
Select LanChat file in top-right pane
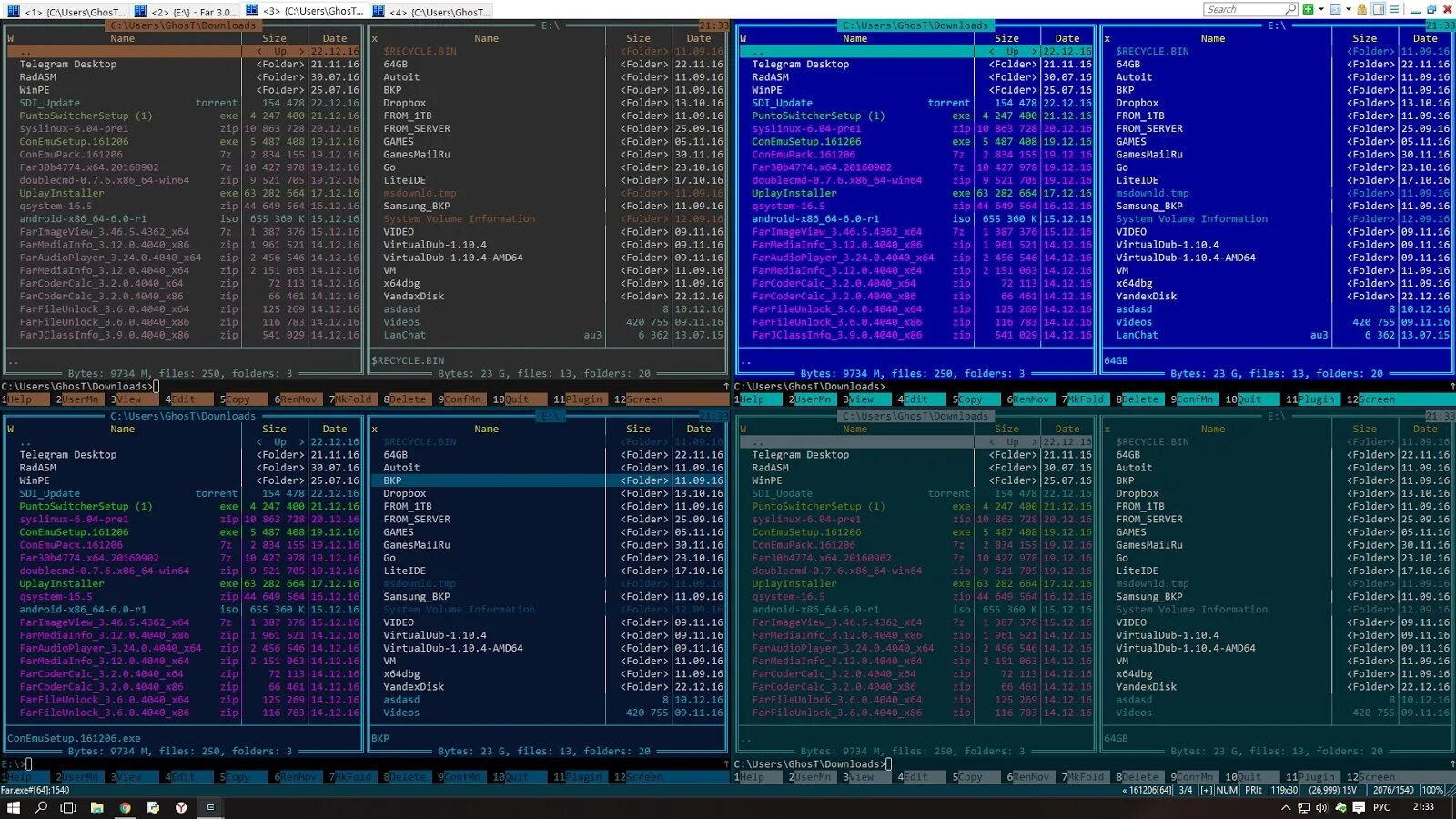pos(1137,335)
